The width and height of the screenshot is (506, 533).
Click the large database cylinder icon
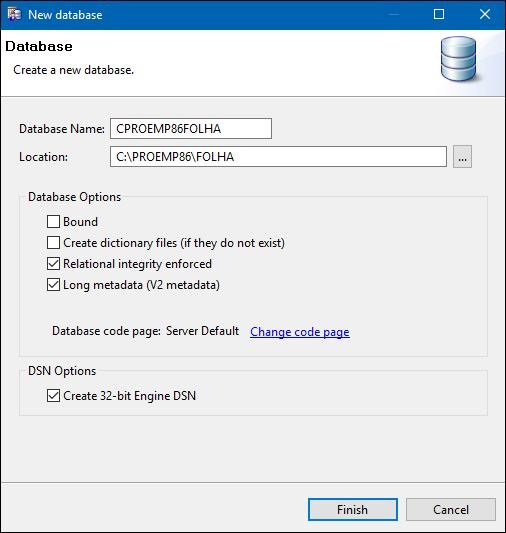(x=458, y=59)
